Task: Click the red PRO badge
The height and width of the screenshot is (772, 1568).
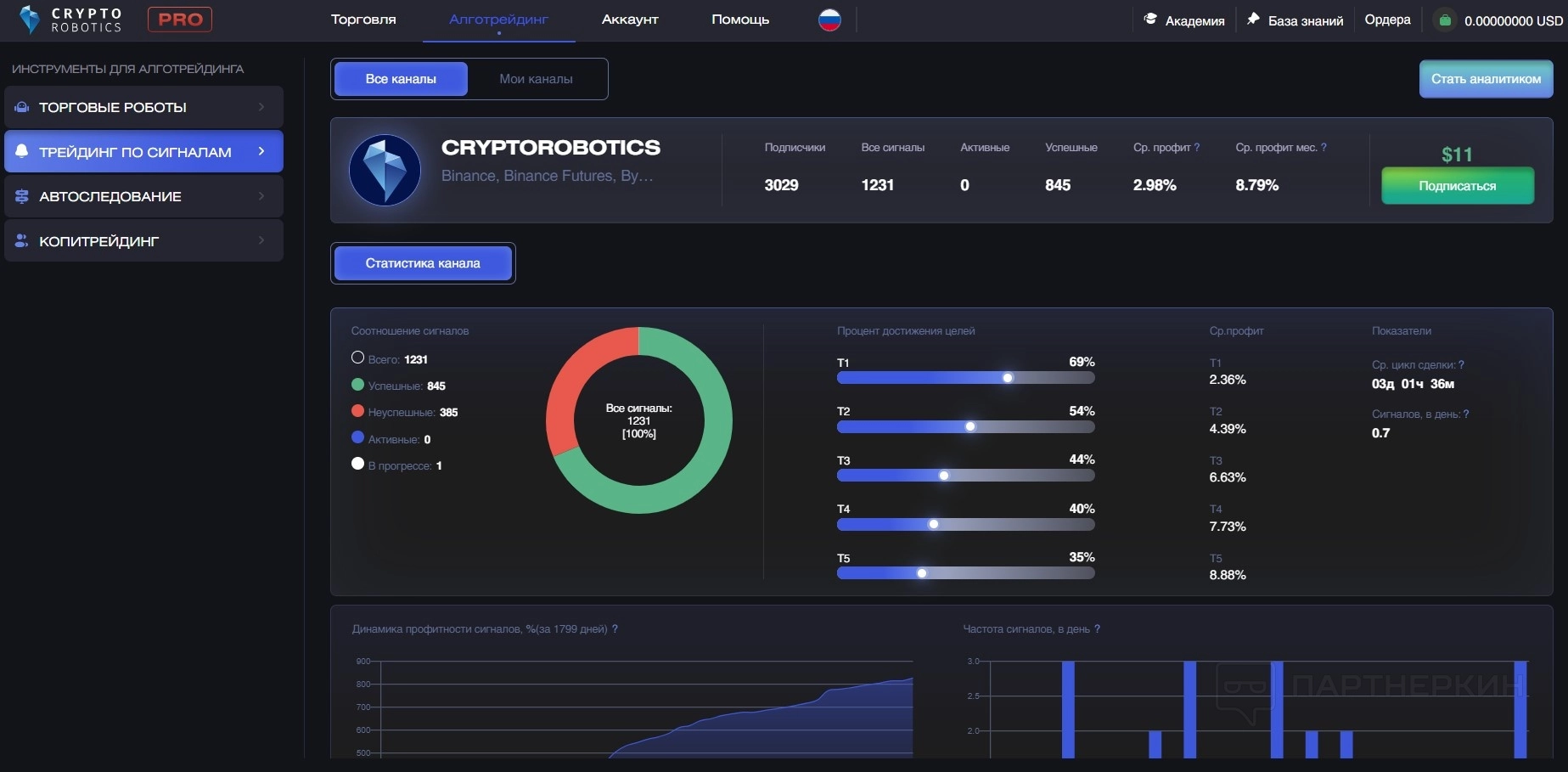Action: click(180, 20)
